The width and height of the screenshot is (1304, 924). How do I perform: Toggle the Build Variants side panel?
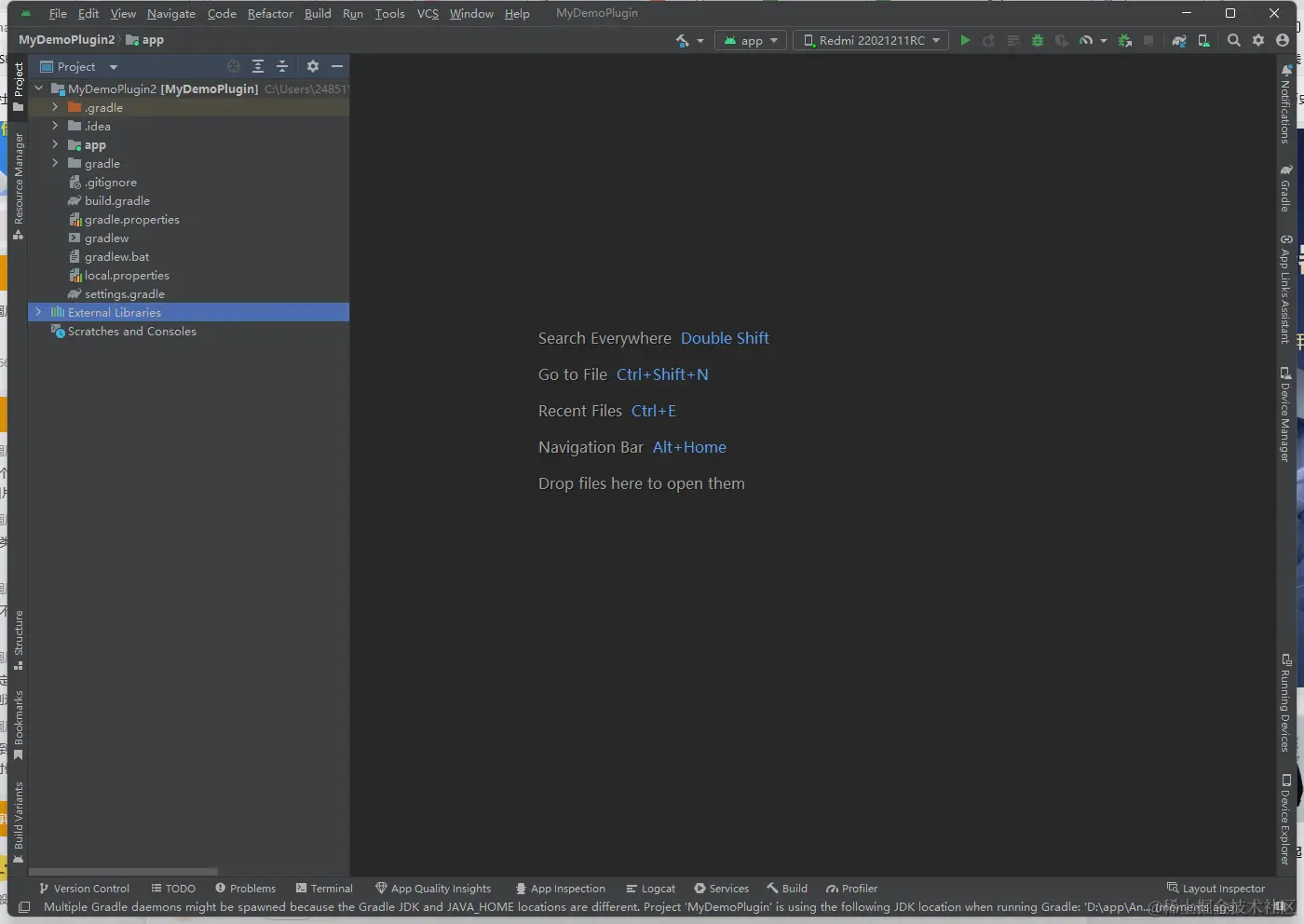click(18, 822)
